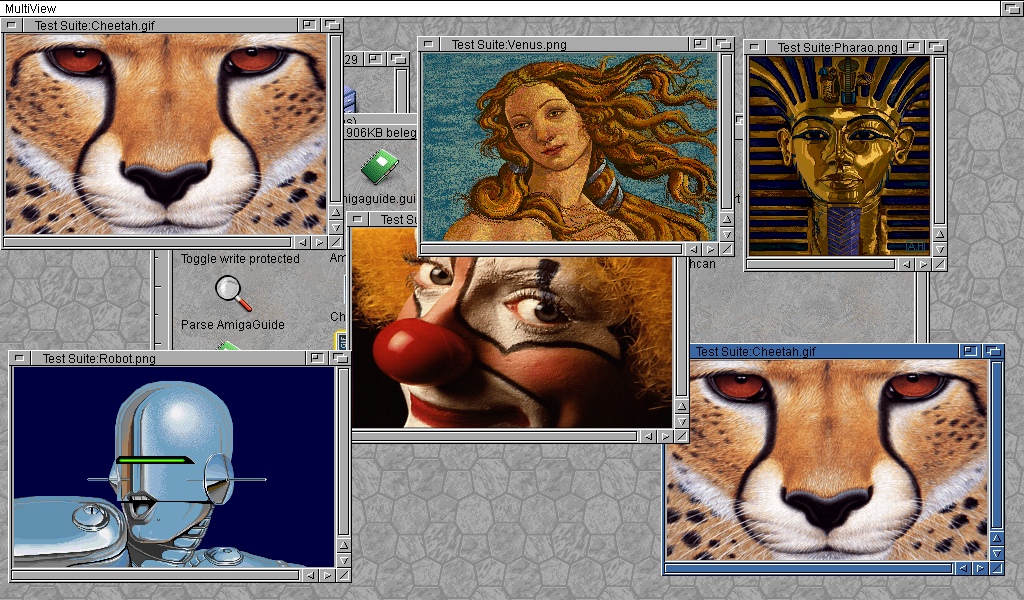The image size is (1024, 600).
Task: Click the horizontal scrollbar in Robot.png window
Action: point(157,575)
